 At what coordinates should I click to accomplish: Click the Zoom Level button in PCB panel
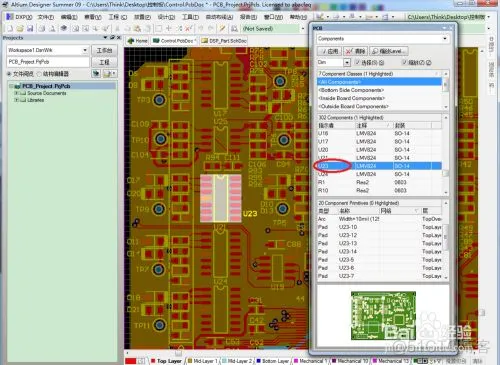click(x=388, y=51)
